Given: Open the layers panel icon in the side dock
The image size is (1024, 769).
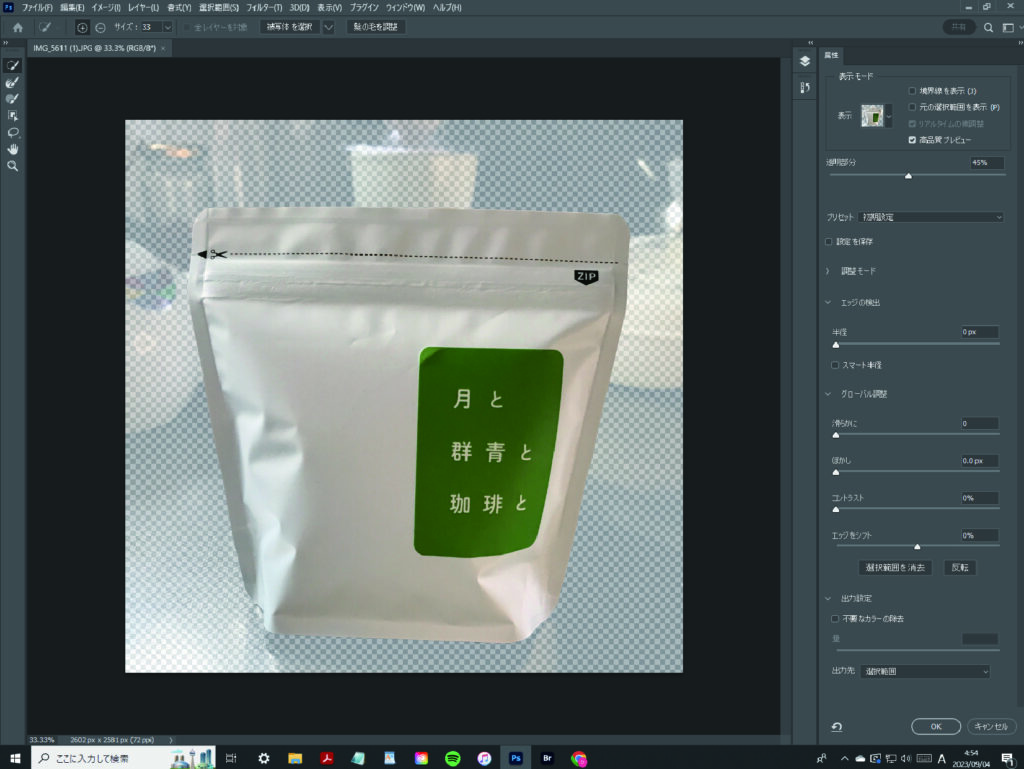Looking at the screenshot, I should [x=805, y=61].
